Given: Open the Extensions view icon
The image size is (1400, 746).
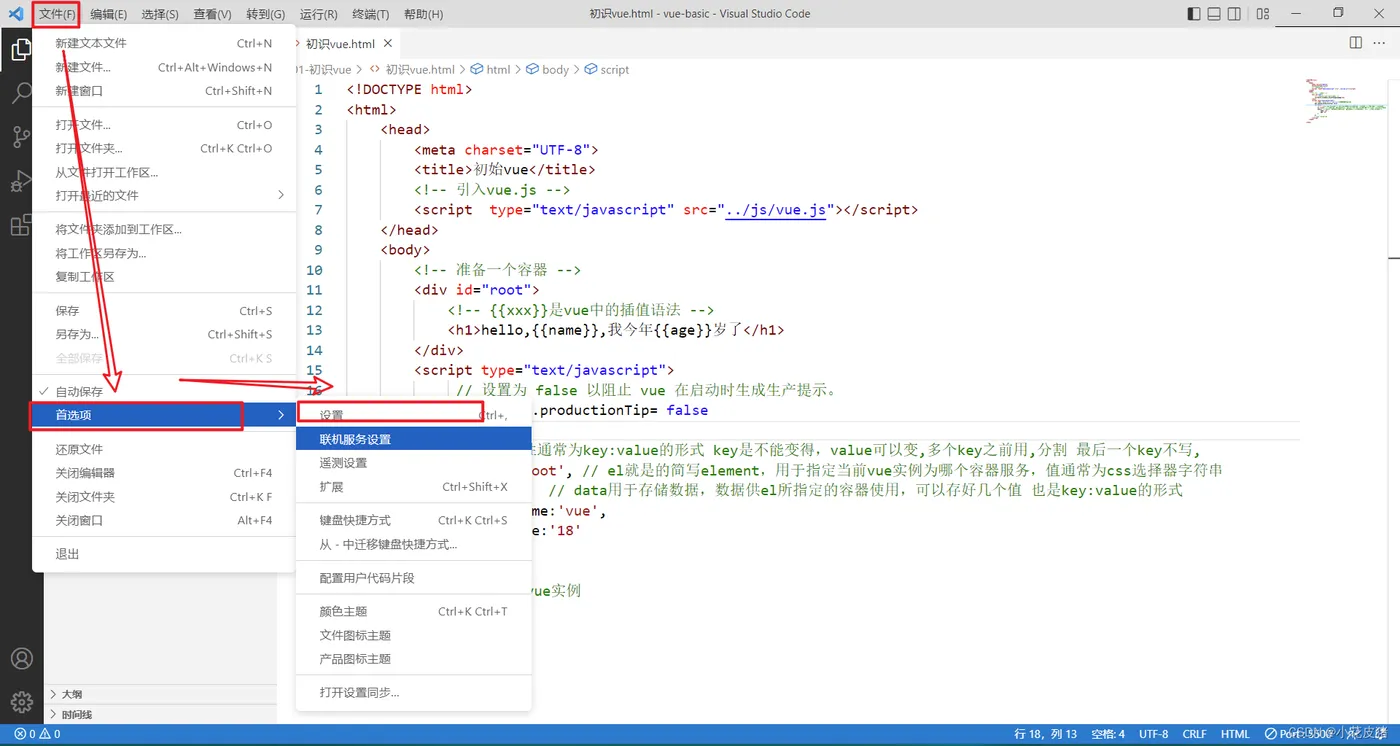Looking at the screenshot, I should 21,226.
